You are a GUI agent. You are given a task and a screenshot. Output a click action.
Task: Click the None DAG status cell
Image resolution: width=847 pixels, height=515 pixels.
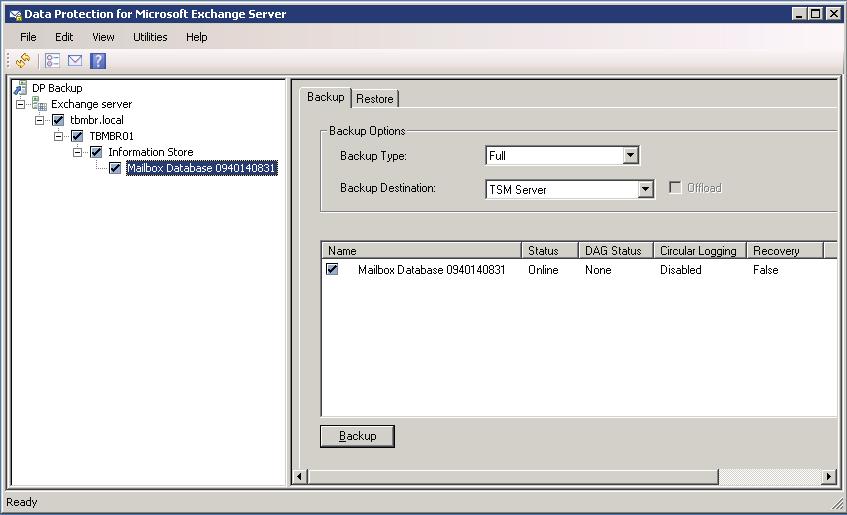598,270
